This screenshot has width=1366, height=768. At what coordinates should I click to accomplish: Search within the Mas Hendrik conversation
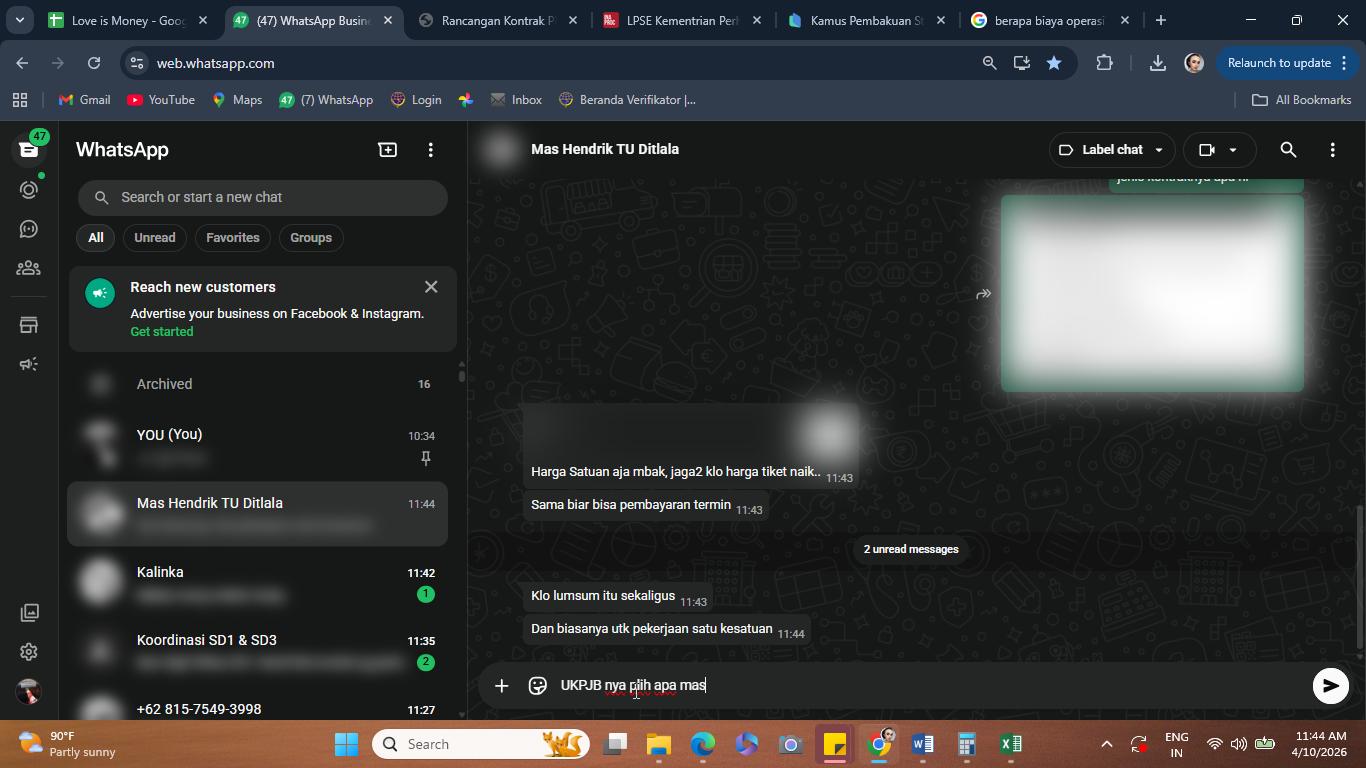pos(1288,150)
